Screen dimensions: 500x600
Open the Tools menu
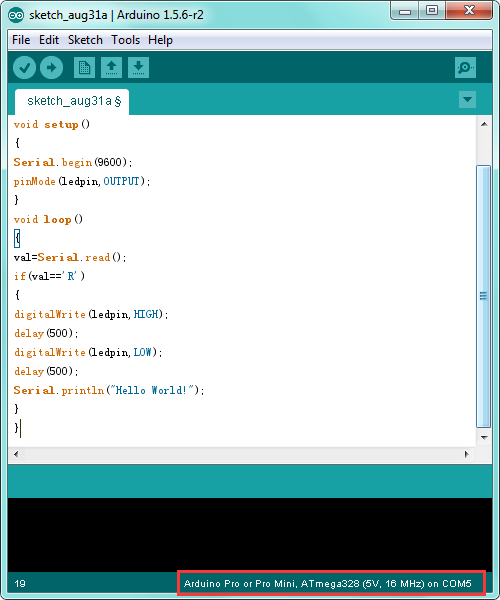tap(125, 40)
